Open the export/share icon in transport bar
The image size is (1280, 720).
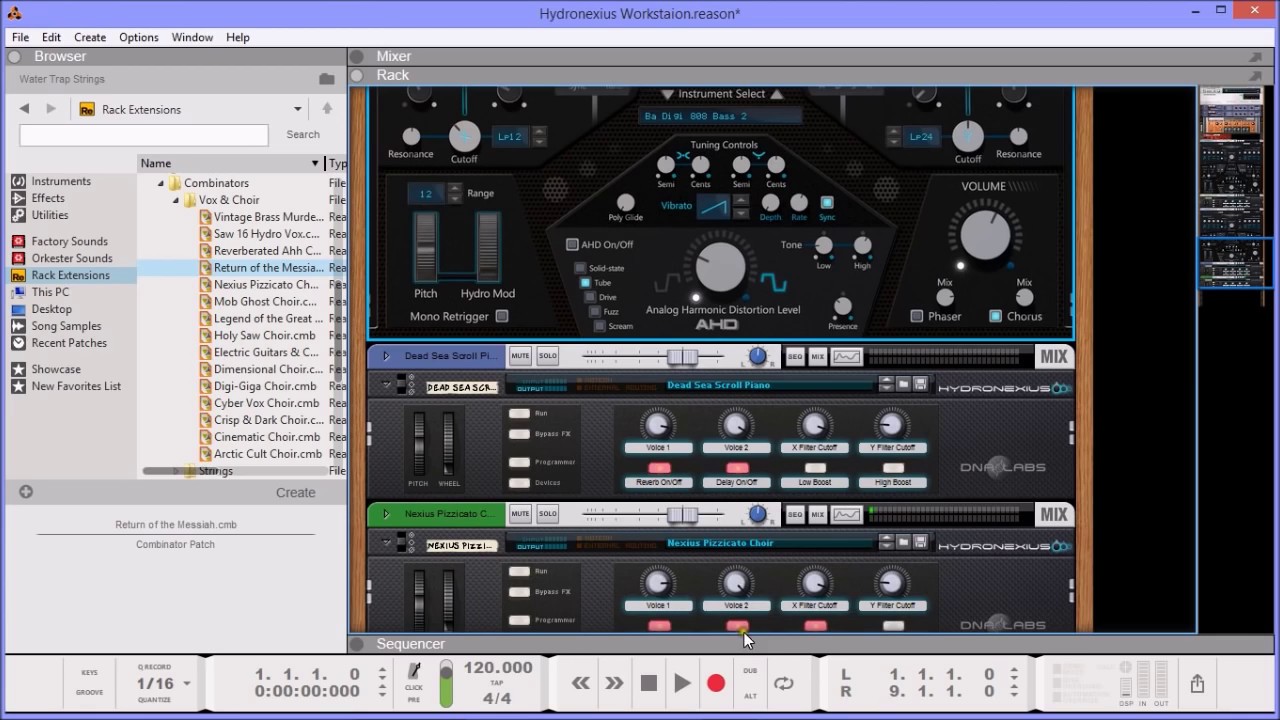coord(1197,684)
